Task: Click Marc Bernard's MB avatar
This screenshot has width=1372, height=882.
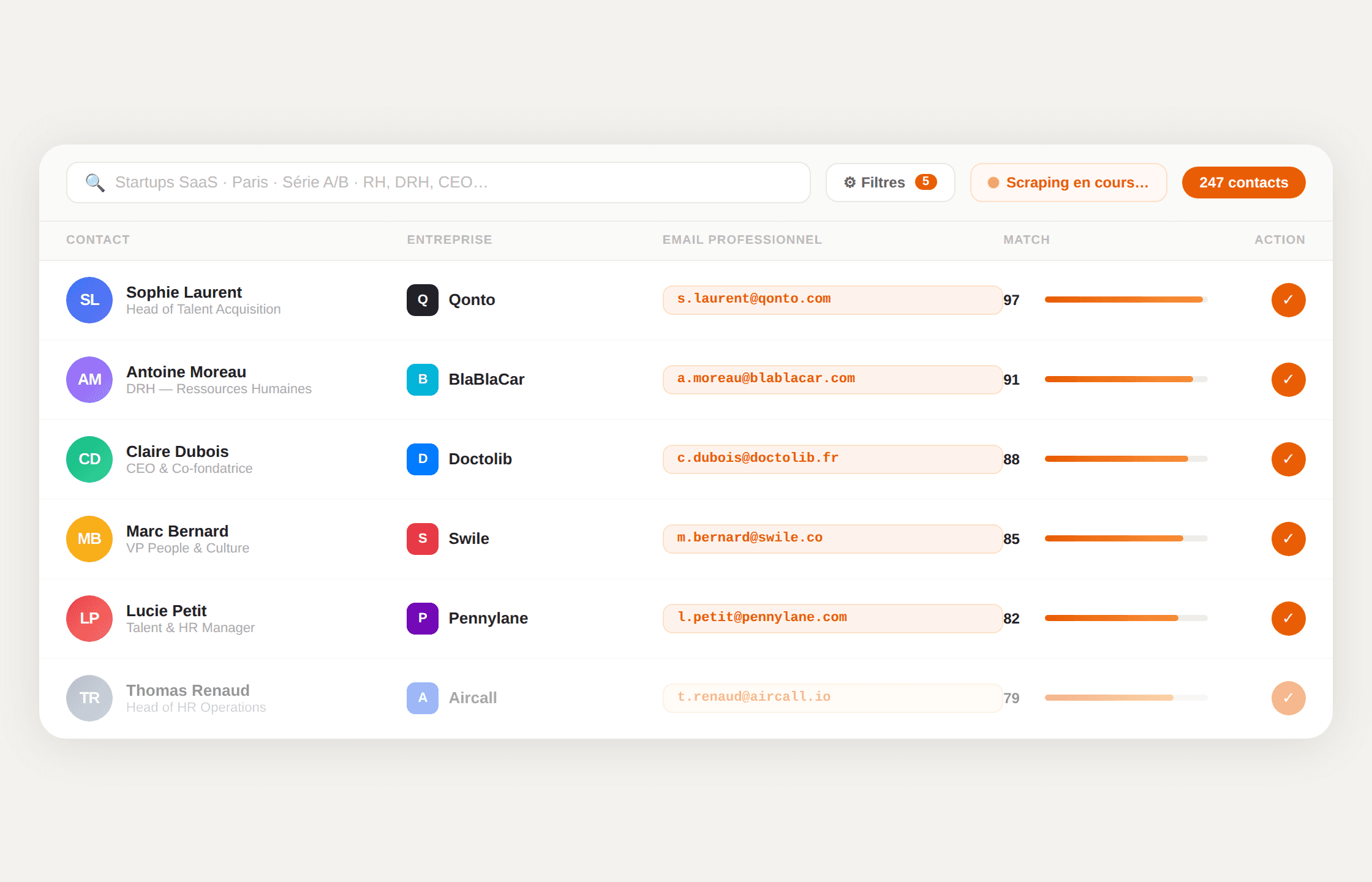Action: pyautogui.click(x=89, y=539)
